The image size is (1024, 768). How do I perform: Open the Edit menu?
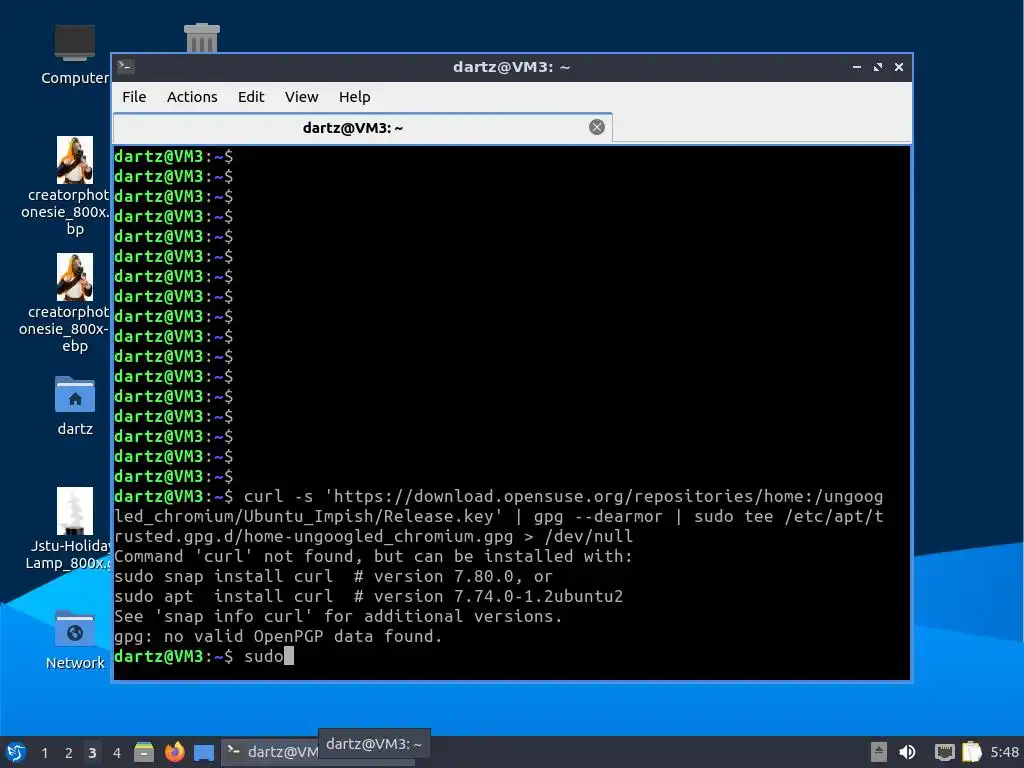251,97
